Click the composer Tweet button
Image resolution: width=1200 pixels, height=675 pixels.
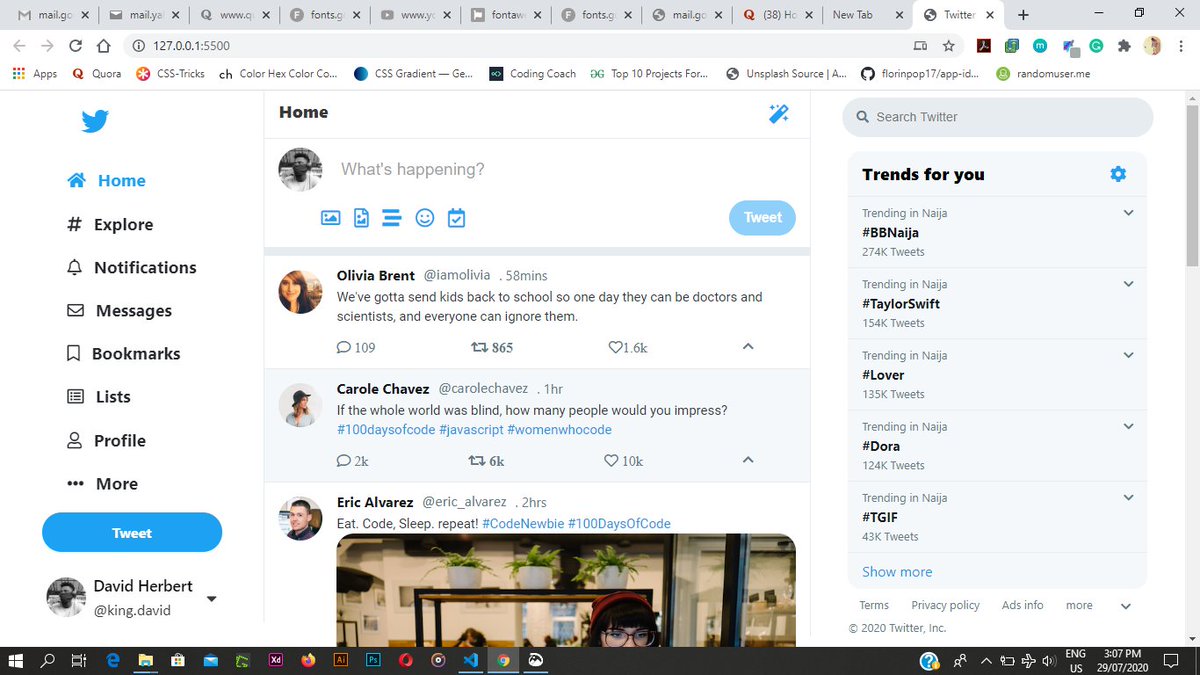pyautogui.click(x=762, y=217)
